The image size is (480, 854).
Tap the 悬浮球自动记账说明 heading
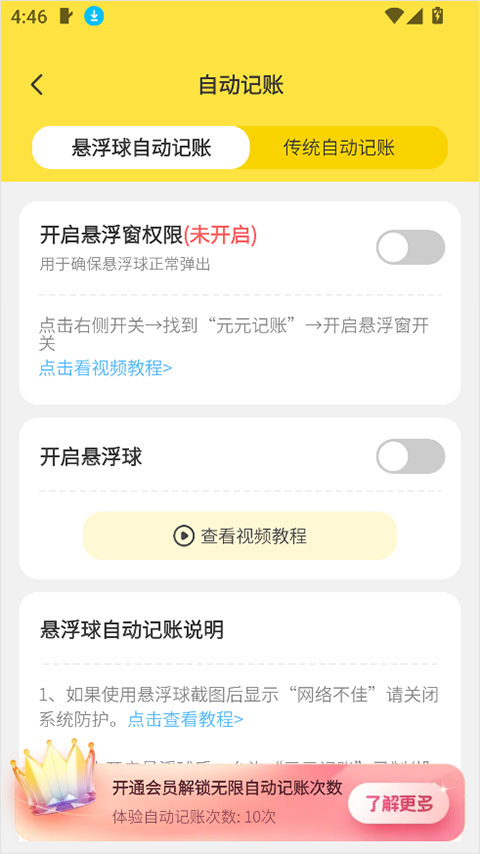pos(131,630)
